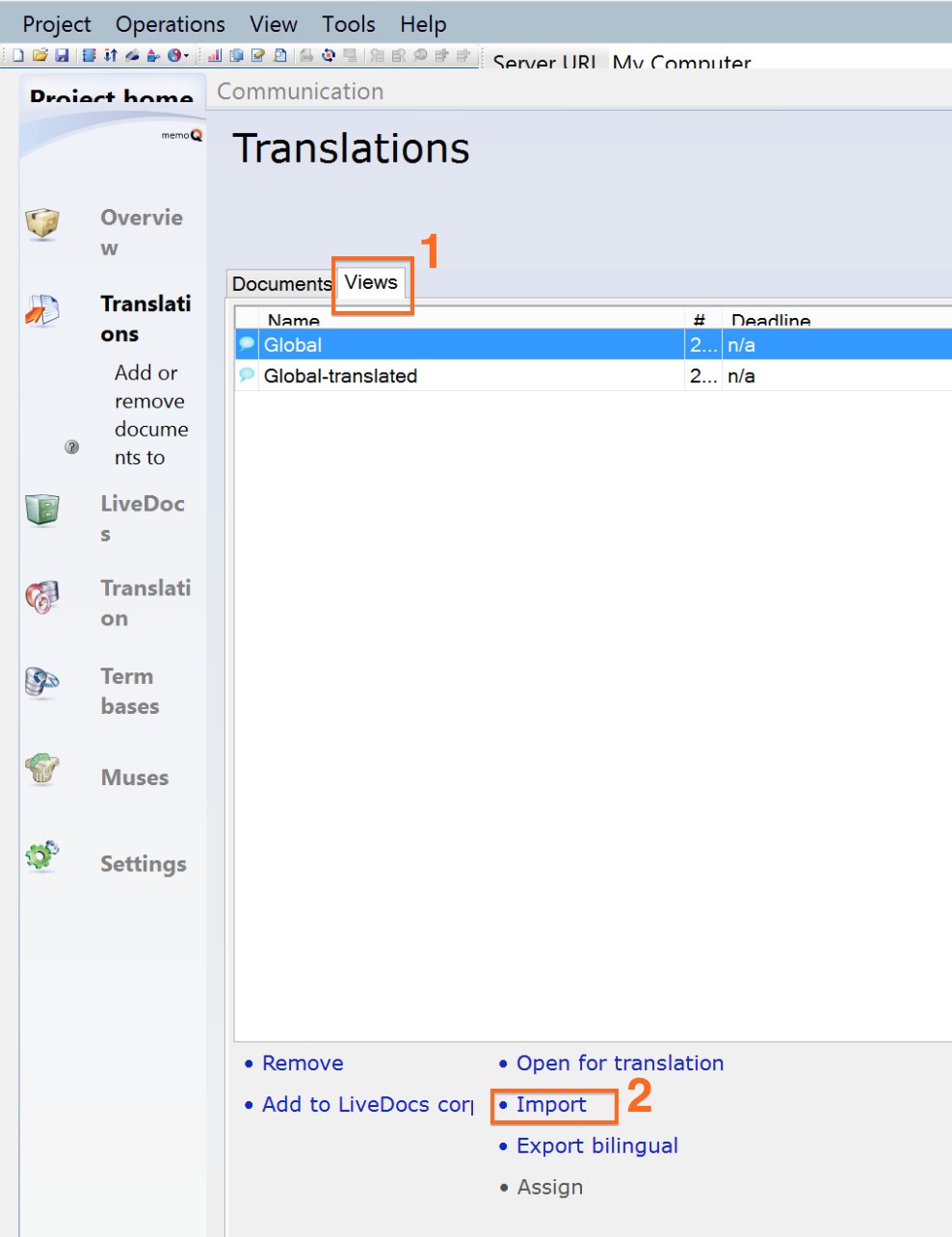Click the Open folder toolbar icon
This screenshot has width=952, height=1237.
[40, 56]
